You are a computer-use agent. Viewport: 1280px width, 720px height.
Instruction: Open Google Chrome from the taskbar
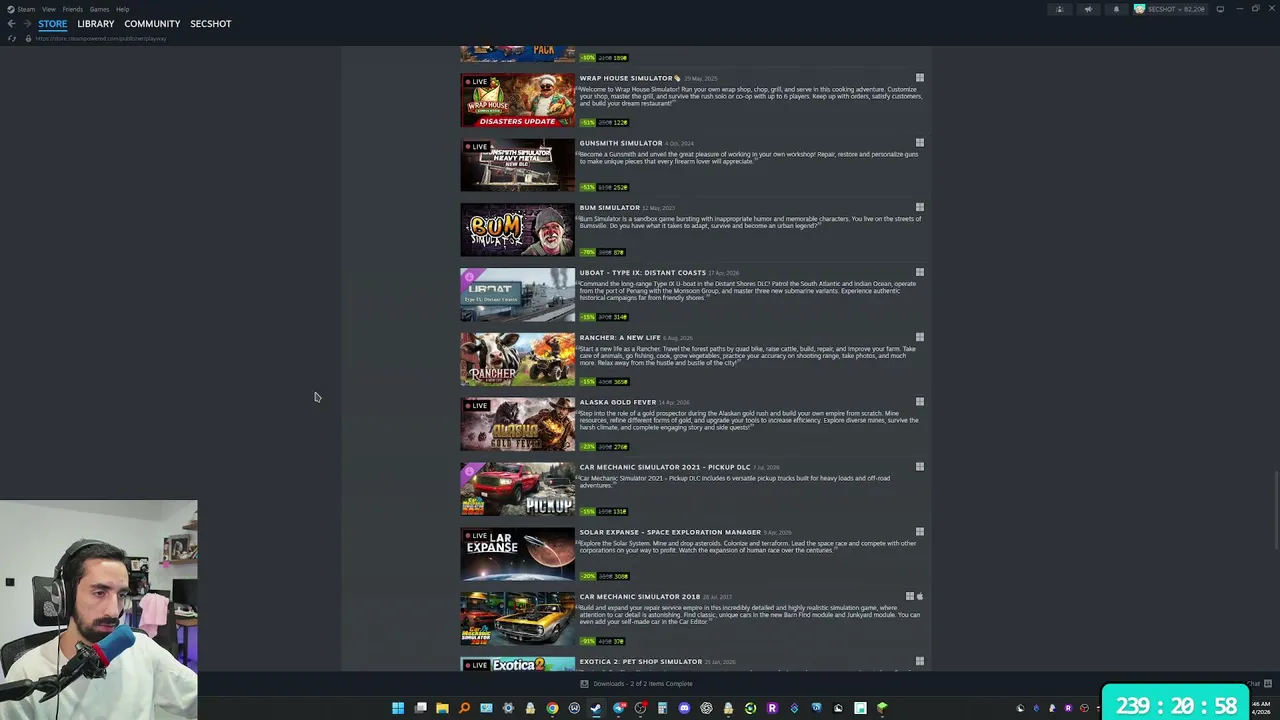click(552, 708)
